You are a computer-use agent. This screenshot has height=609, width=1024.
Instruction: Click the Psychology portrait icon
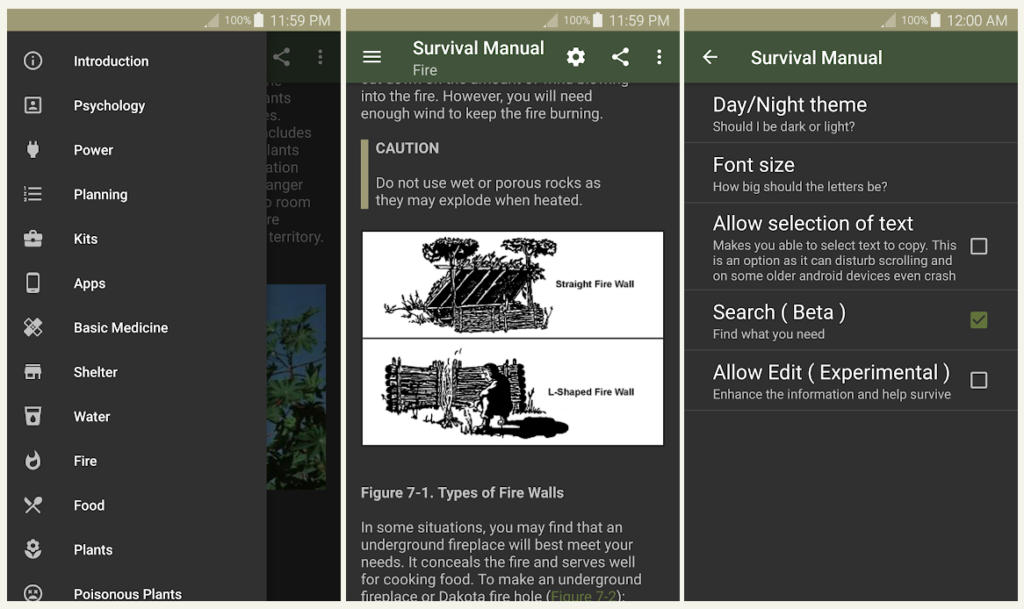[33, 105]
